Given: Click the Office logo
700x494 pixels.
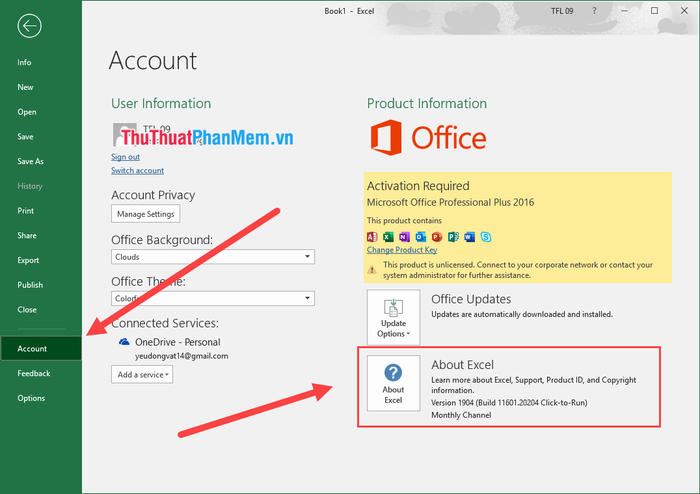Looking at the screenshot, I should coord(428,137).
